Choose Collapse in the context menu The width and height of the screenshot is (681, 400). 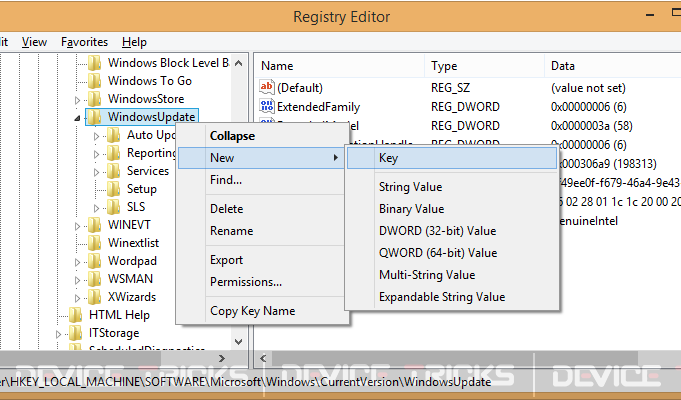[x=261, y=136]
